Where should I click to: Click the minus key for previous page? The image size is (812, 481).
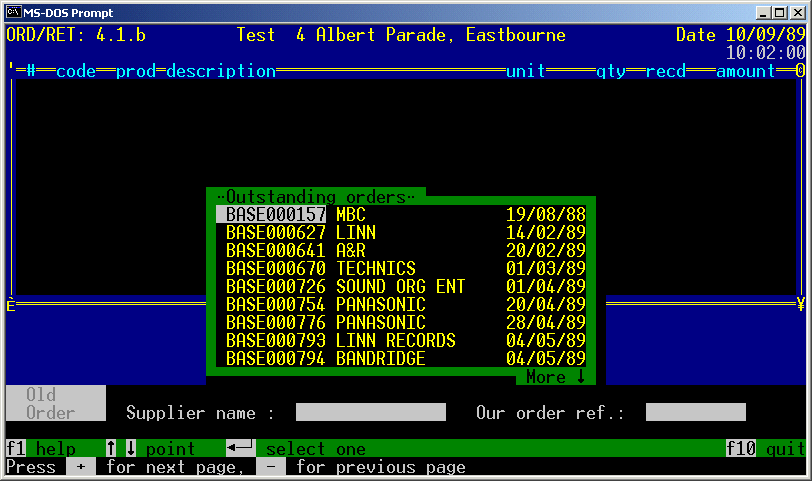pos(271,467)
